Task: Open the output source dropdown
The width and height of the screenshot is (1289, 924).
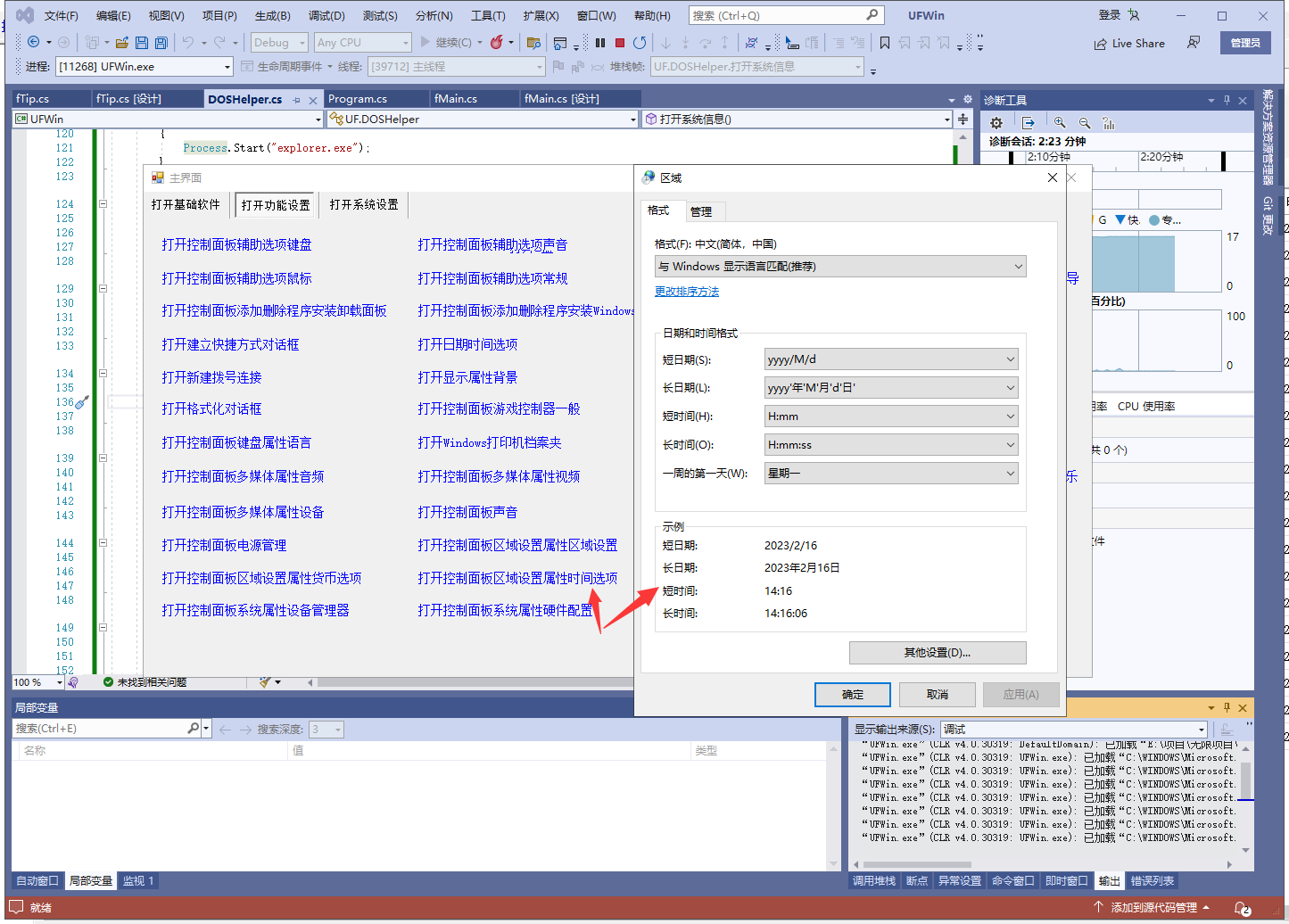Action: point(1074,730)
